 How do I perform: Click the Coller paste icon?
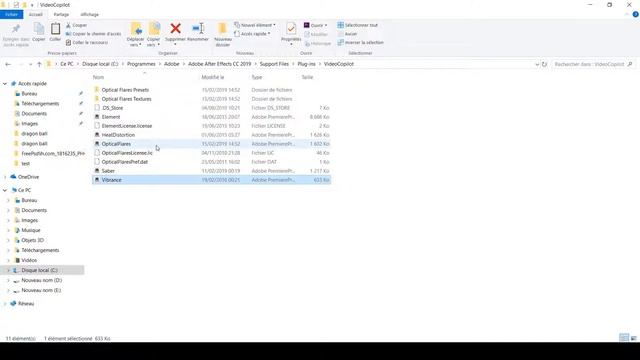(x=55, y=29)
